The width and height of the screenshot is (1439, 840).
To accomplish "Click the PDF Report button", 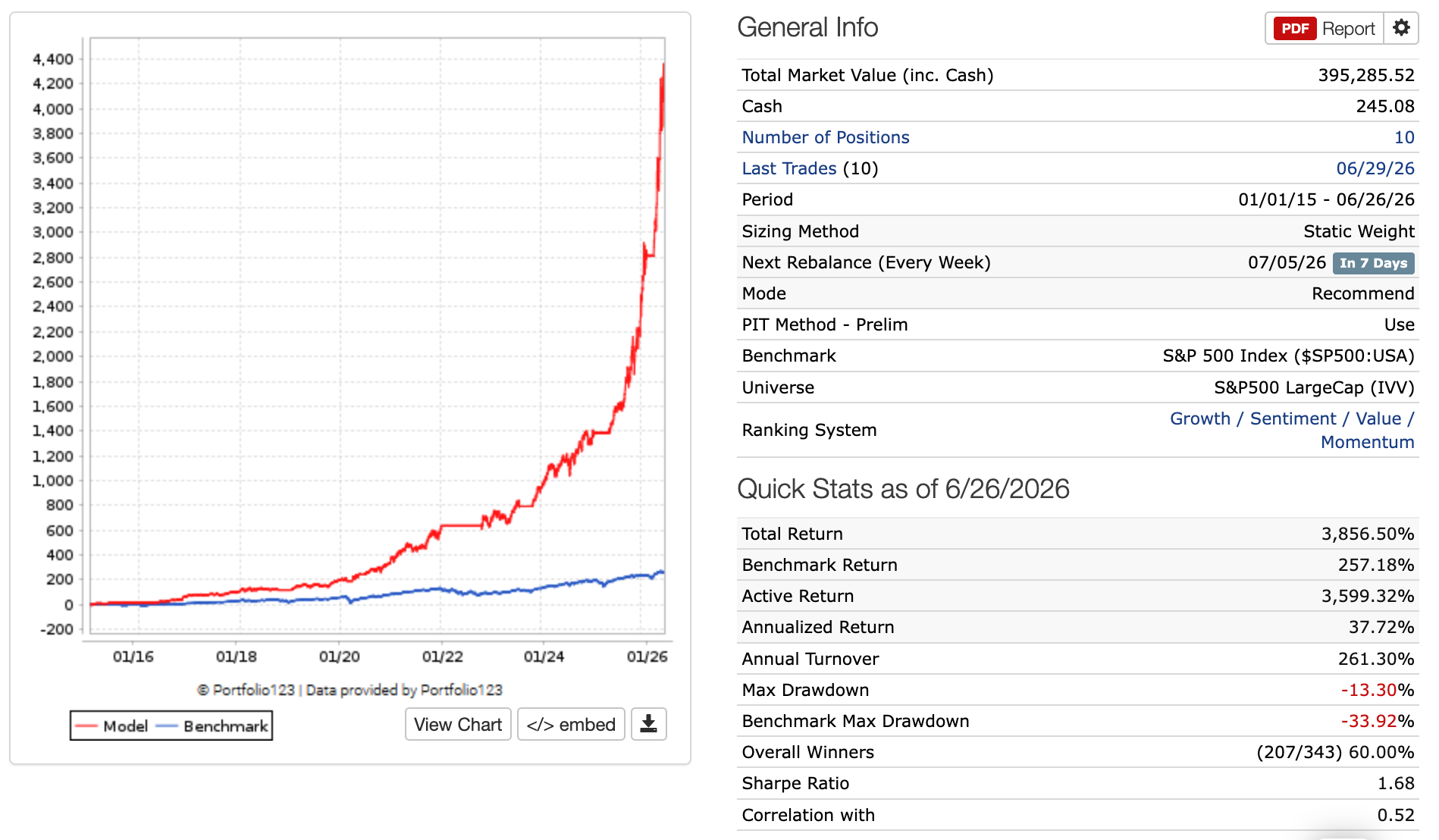I will 1325,28.
